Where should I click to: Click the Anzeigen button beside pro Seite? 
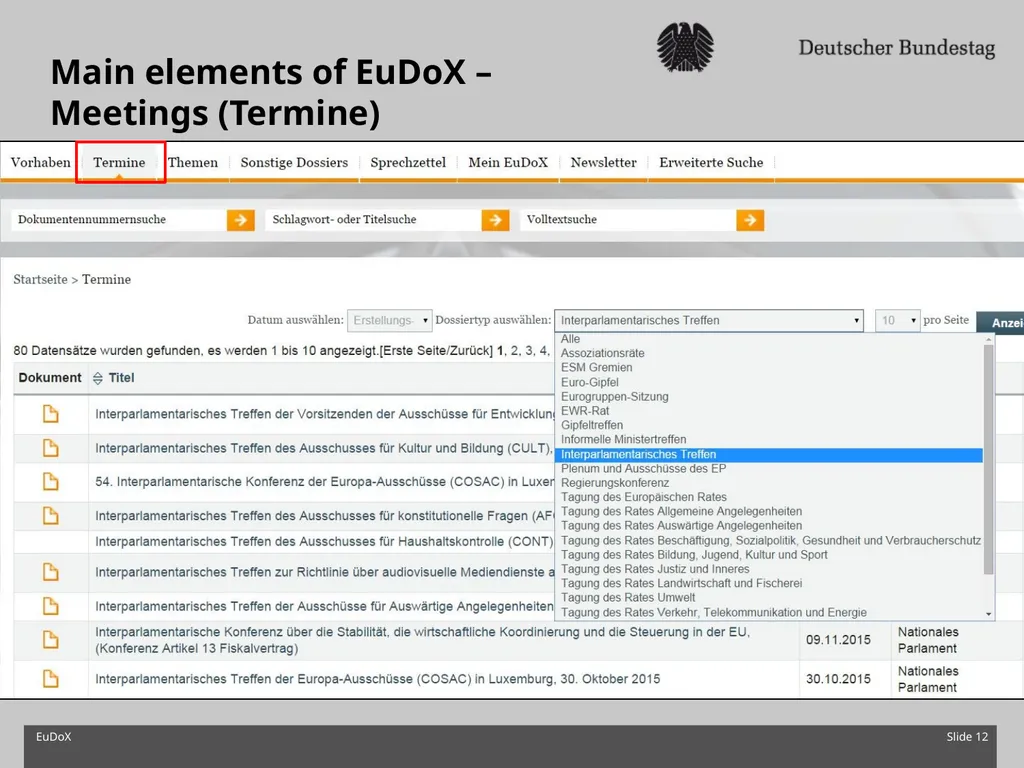coord(1000,323)
